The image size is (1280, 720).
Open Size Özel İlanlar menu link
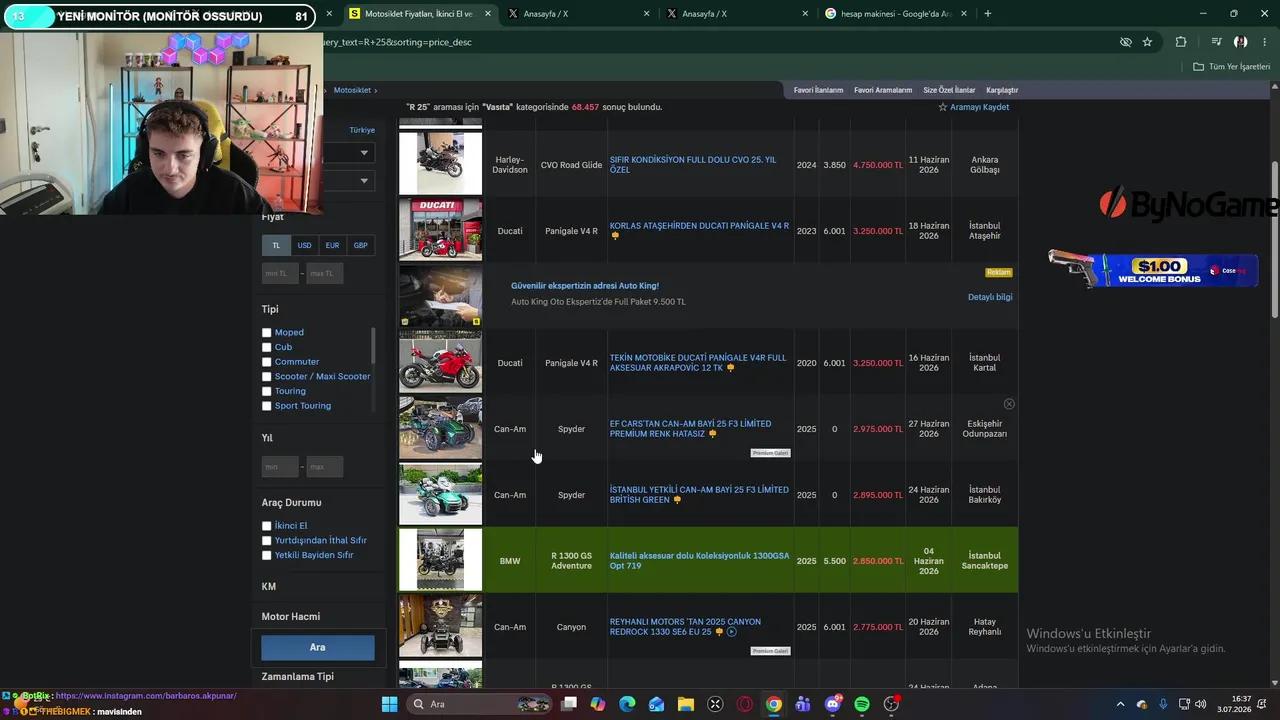tap(949, 90)
